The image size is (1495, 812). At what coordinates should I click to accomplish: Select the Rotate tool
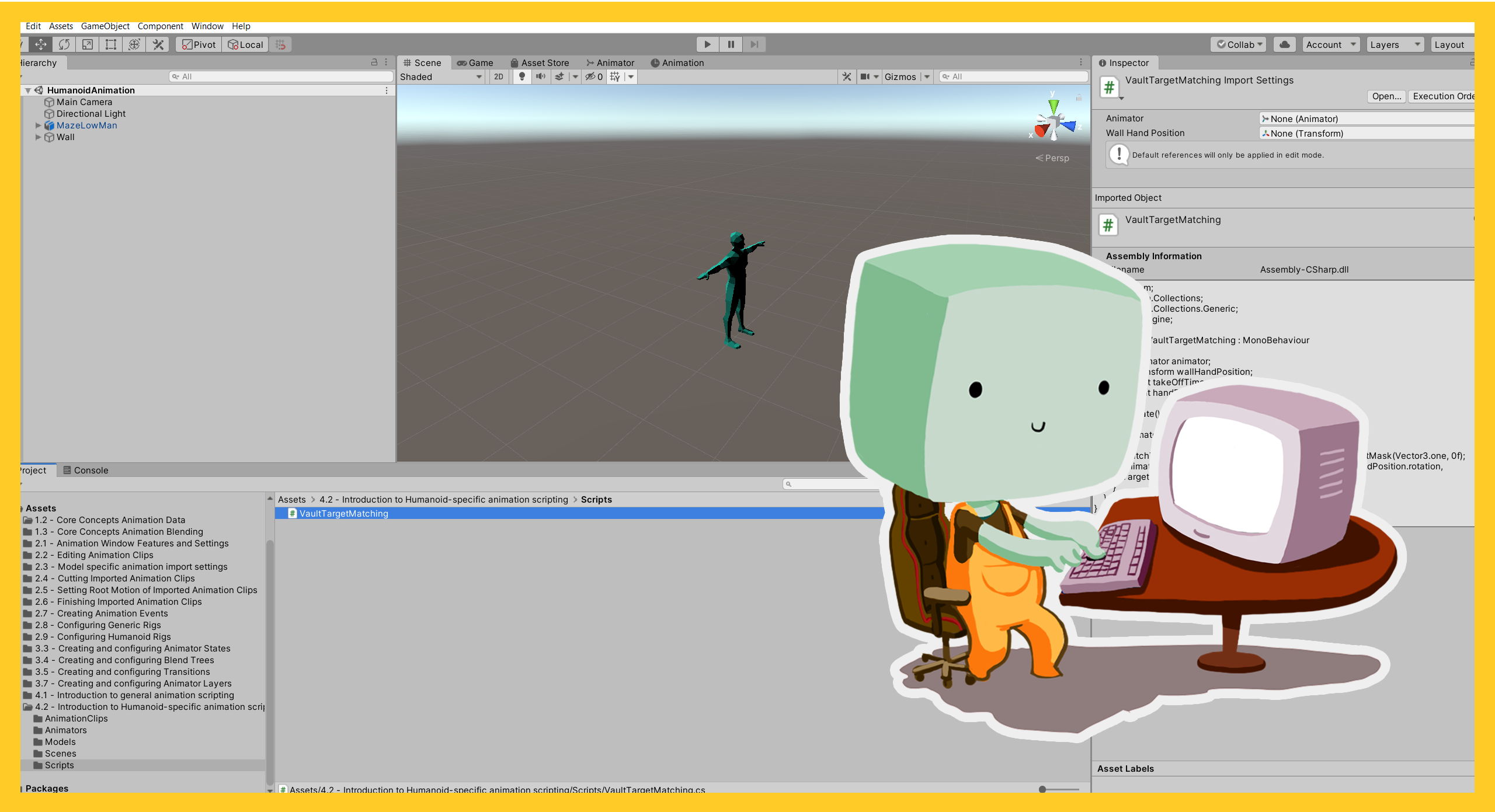click(64, 44)
